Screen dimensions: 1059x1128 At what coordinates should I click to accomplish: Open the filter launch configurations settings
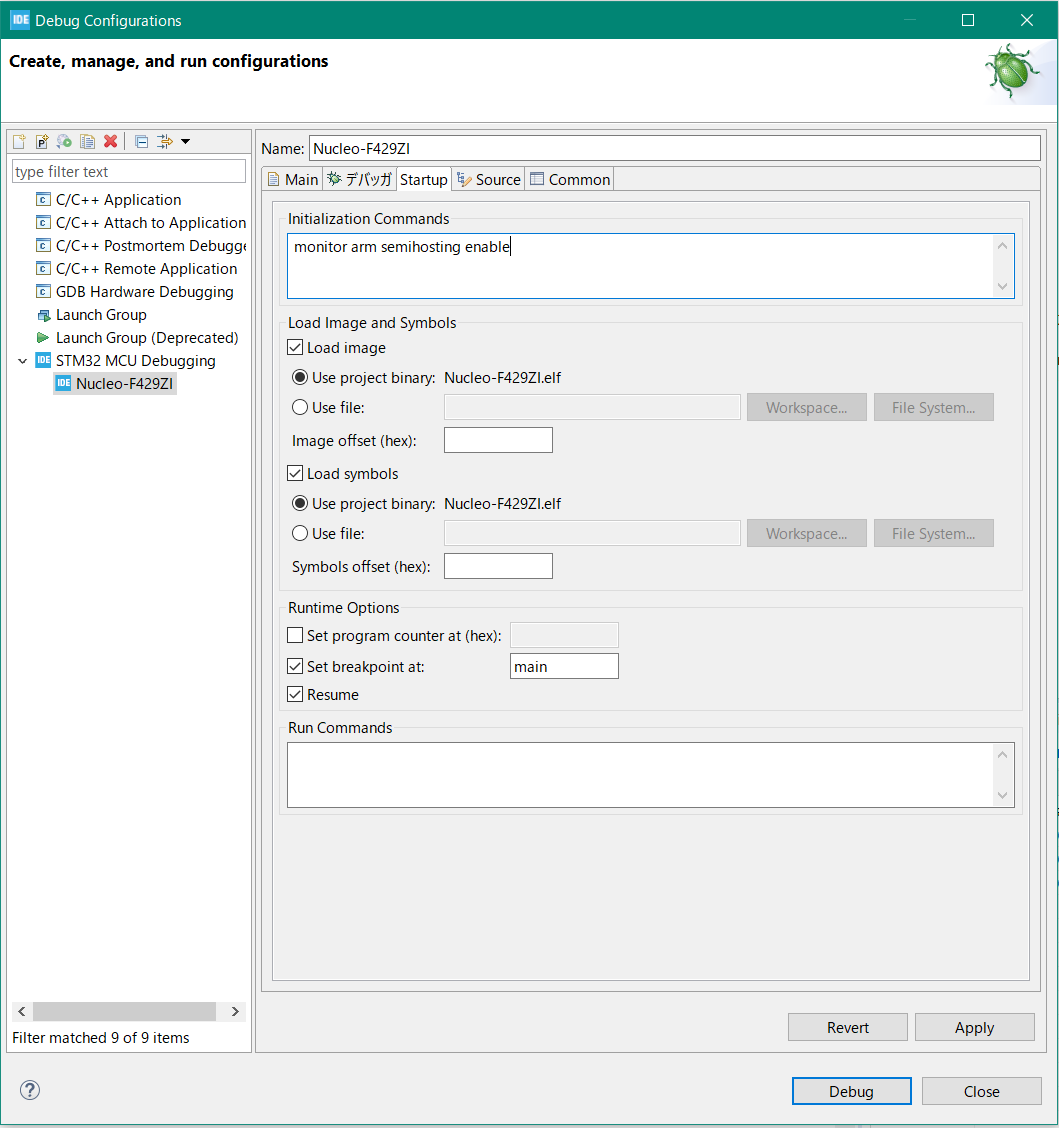(163, 141)
